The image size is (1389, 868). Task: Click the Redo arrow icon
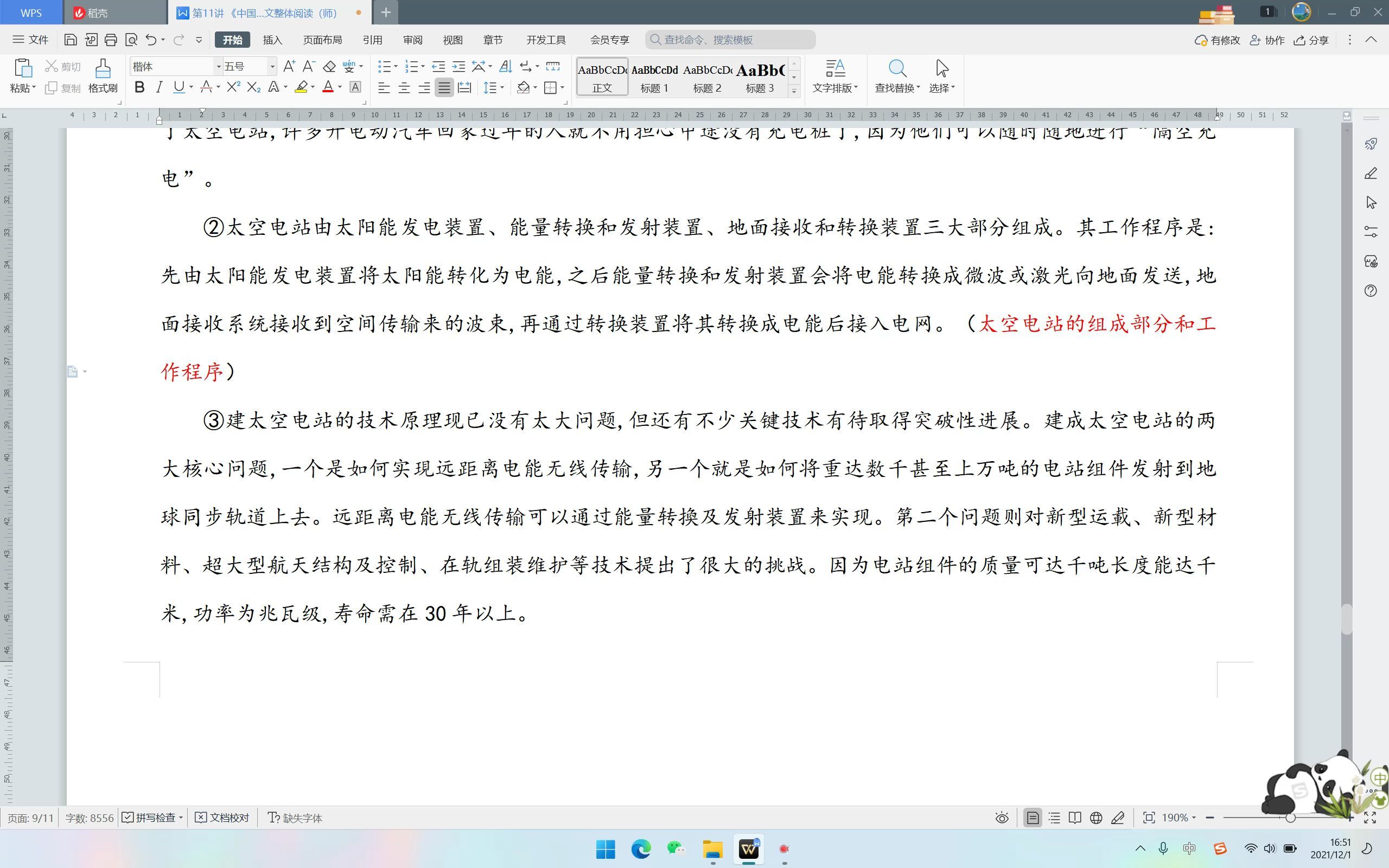tap(179, 40)
